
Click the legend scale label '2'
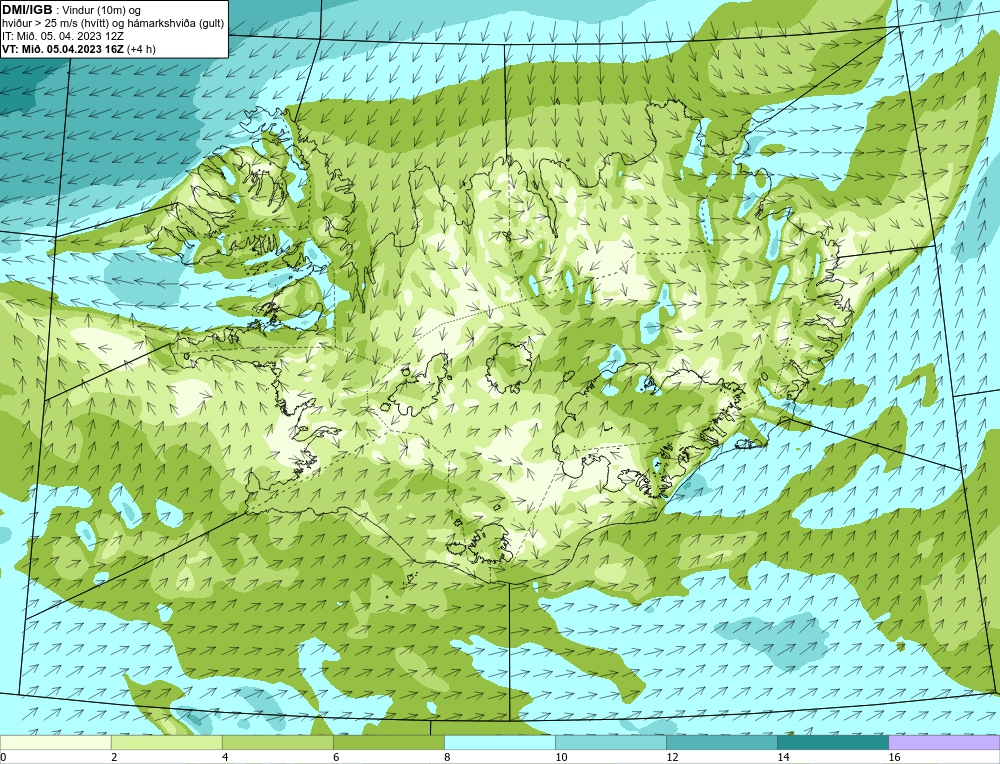point(114,757)
